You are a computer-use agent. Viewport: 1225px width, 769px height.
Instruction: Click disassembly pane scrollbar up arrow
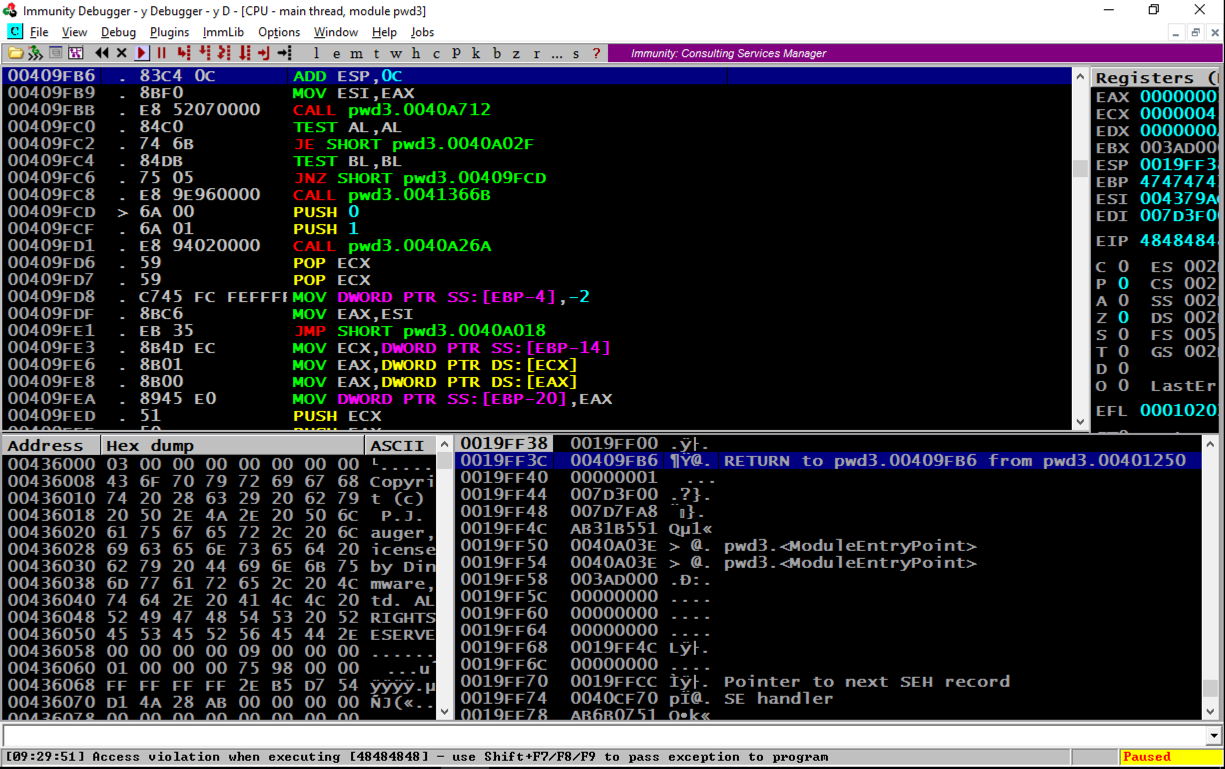coord(1080,77)
